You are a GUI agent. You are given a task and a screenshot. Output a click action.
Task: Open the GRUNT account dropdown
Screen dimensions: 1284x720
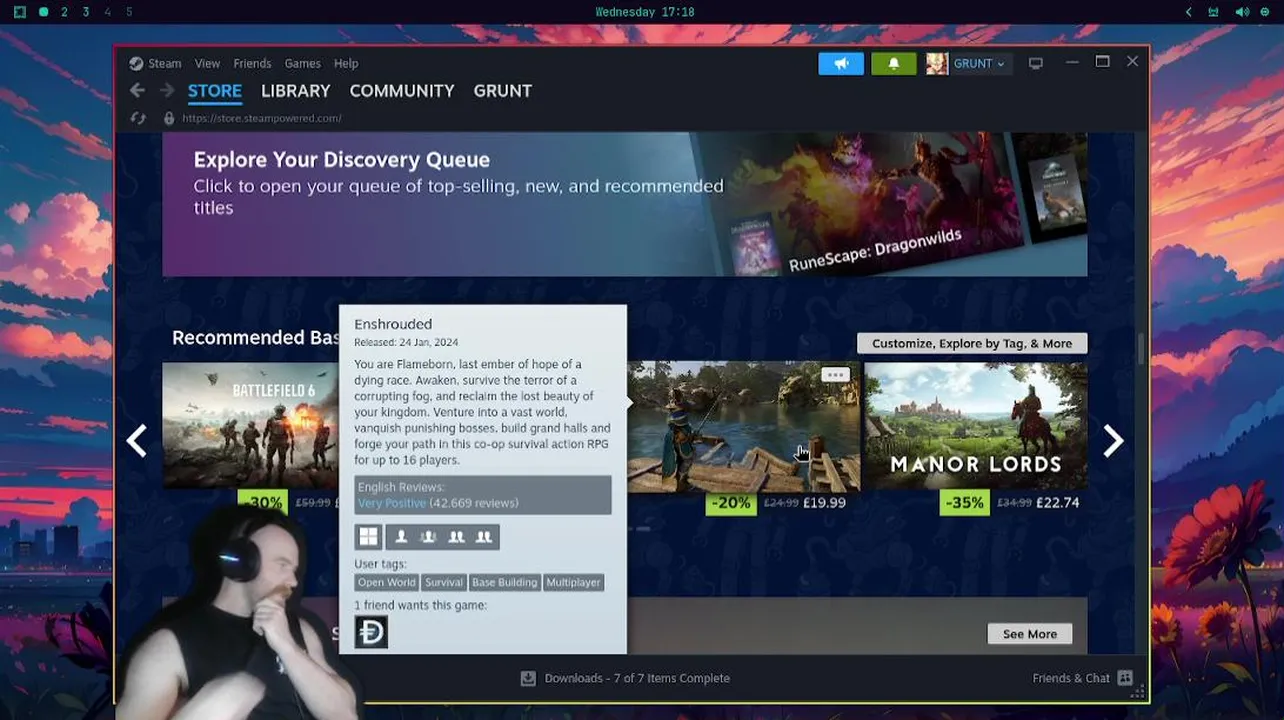(x=979, y=63)
